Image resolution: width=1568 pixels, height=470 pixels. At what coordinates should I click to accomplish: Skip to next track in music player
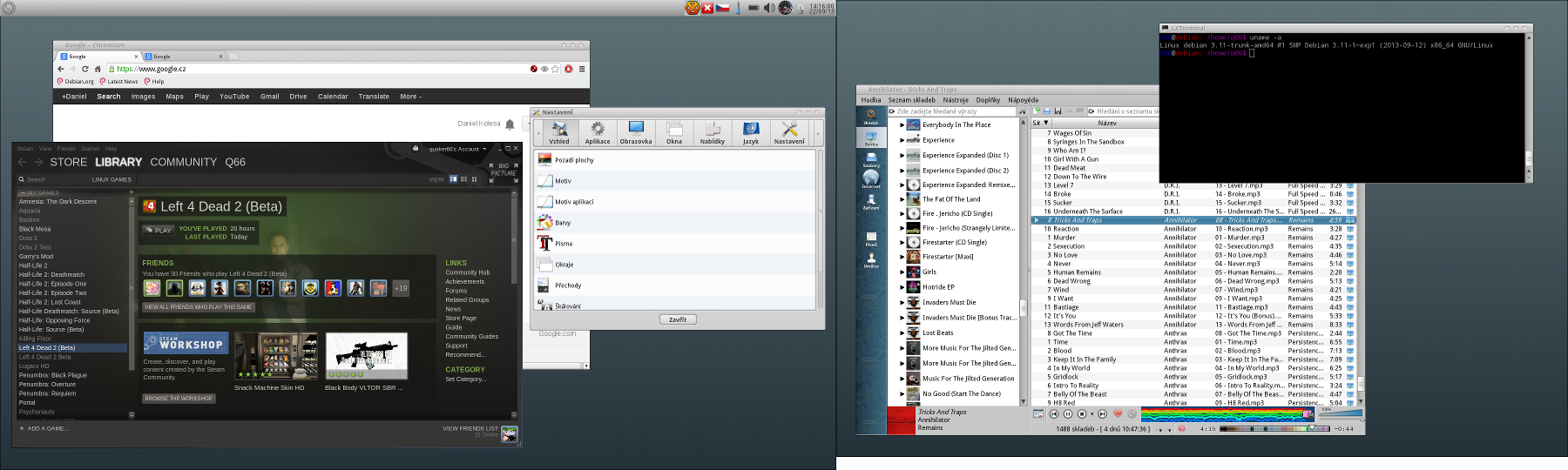(1103, 414)
